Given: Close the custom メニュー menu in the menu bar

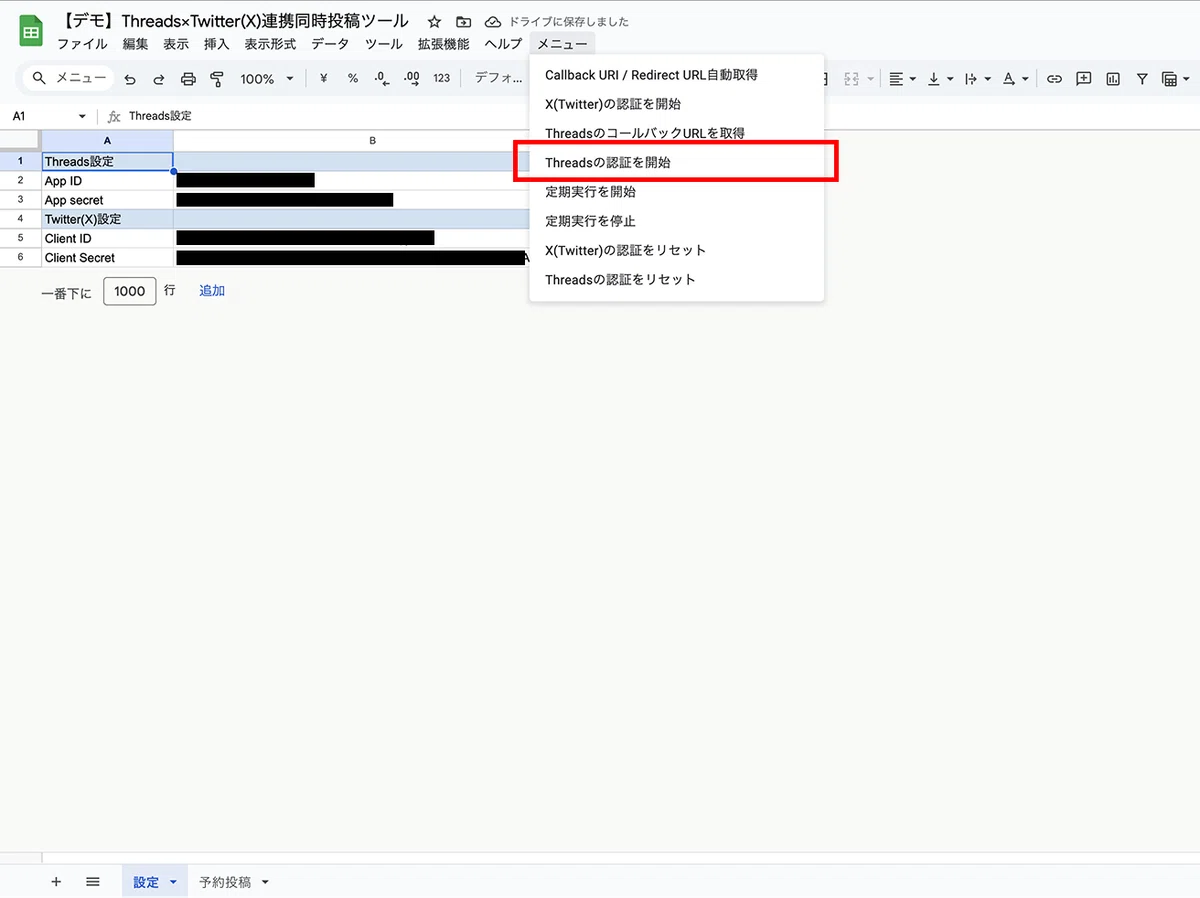Looking at the screenshot, I should tap(562, 44).
